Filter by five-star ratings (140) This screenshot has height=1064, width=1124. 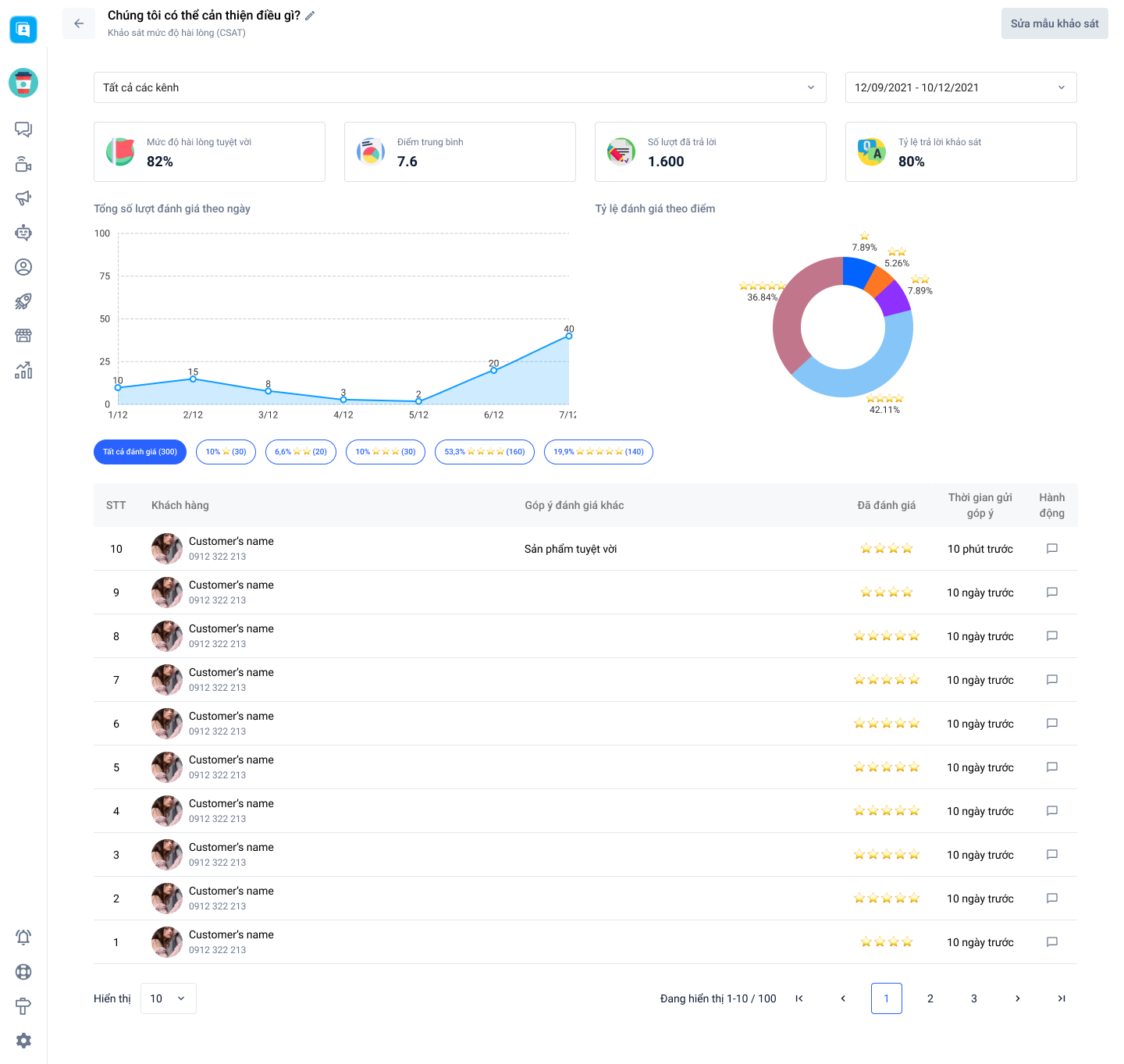click(x=598, y=452)
